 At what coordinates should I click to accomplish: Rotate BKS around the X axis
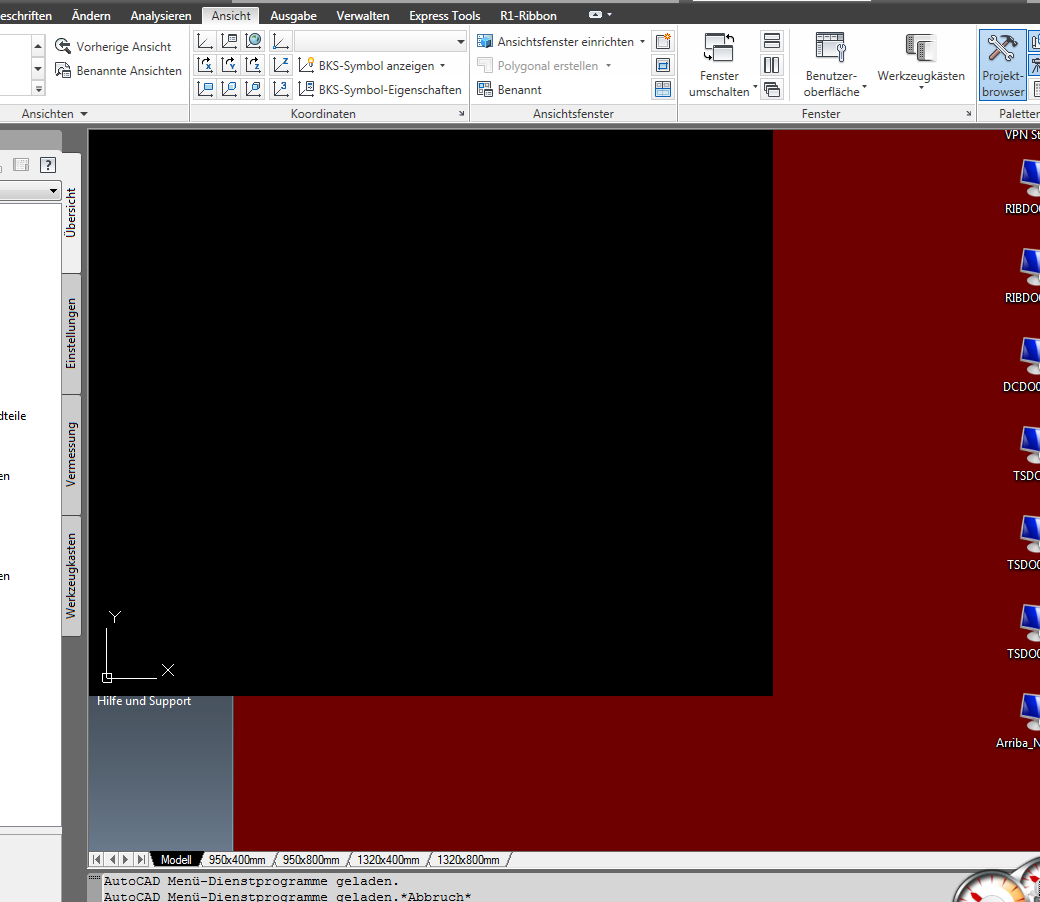(205, 65)
